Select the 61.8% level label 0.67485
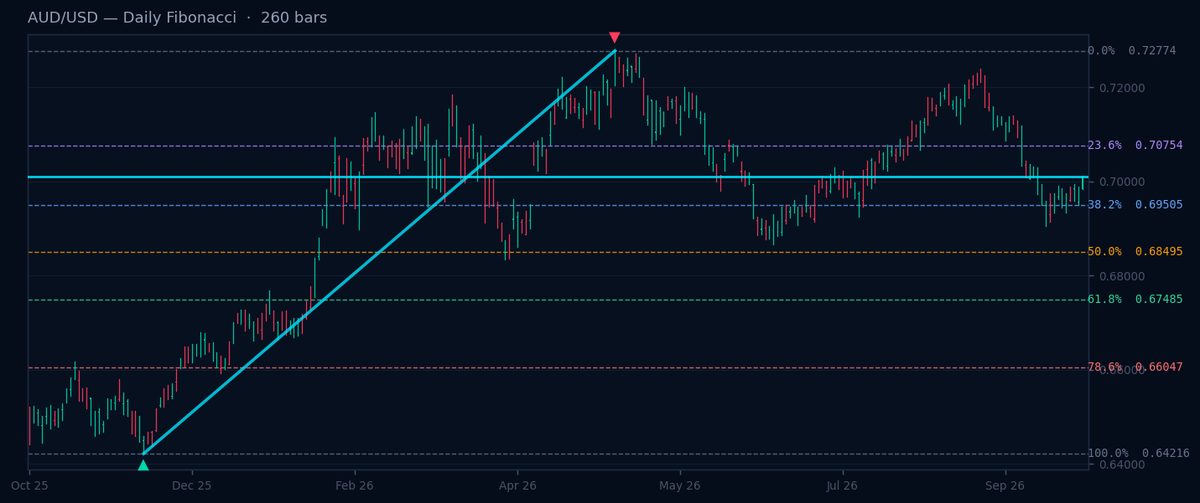Viewport: 1200px width, 503px height. (1134, 300)
